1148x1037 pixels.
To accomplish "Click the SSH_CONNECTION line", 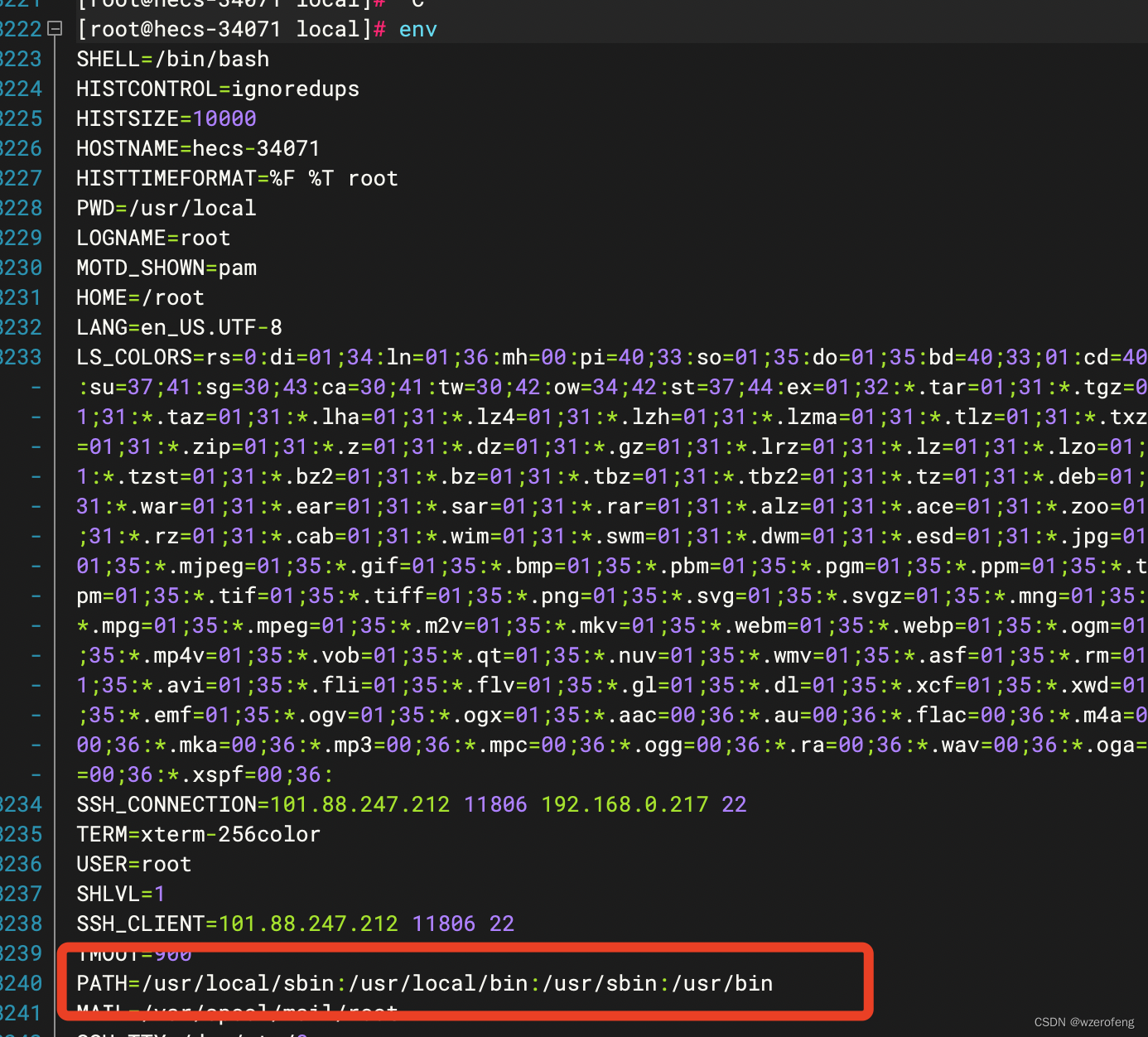I will [x=412, y=805].
